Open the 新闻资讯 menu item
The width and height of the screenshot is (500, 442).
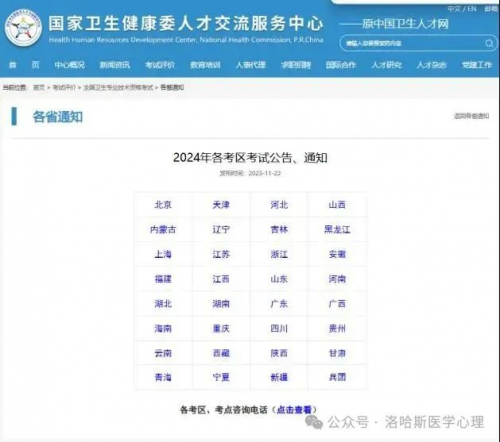(115, 65)
